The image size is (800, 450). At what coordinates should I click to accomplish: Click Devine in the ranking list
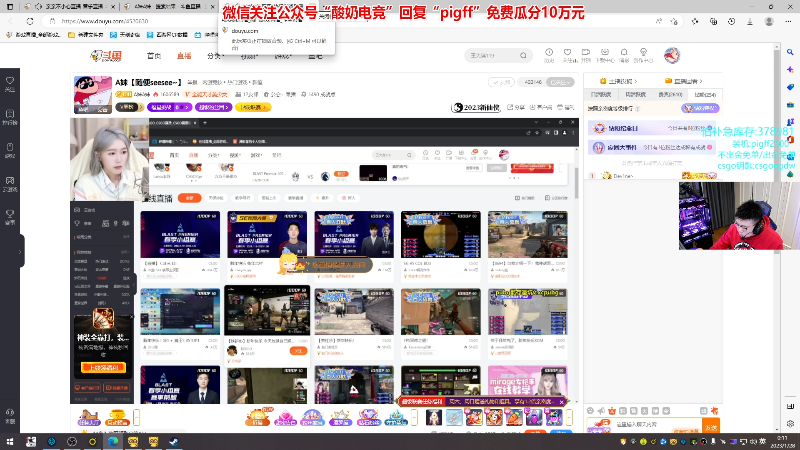[x=623, y=176]
